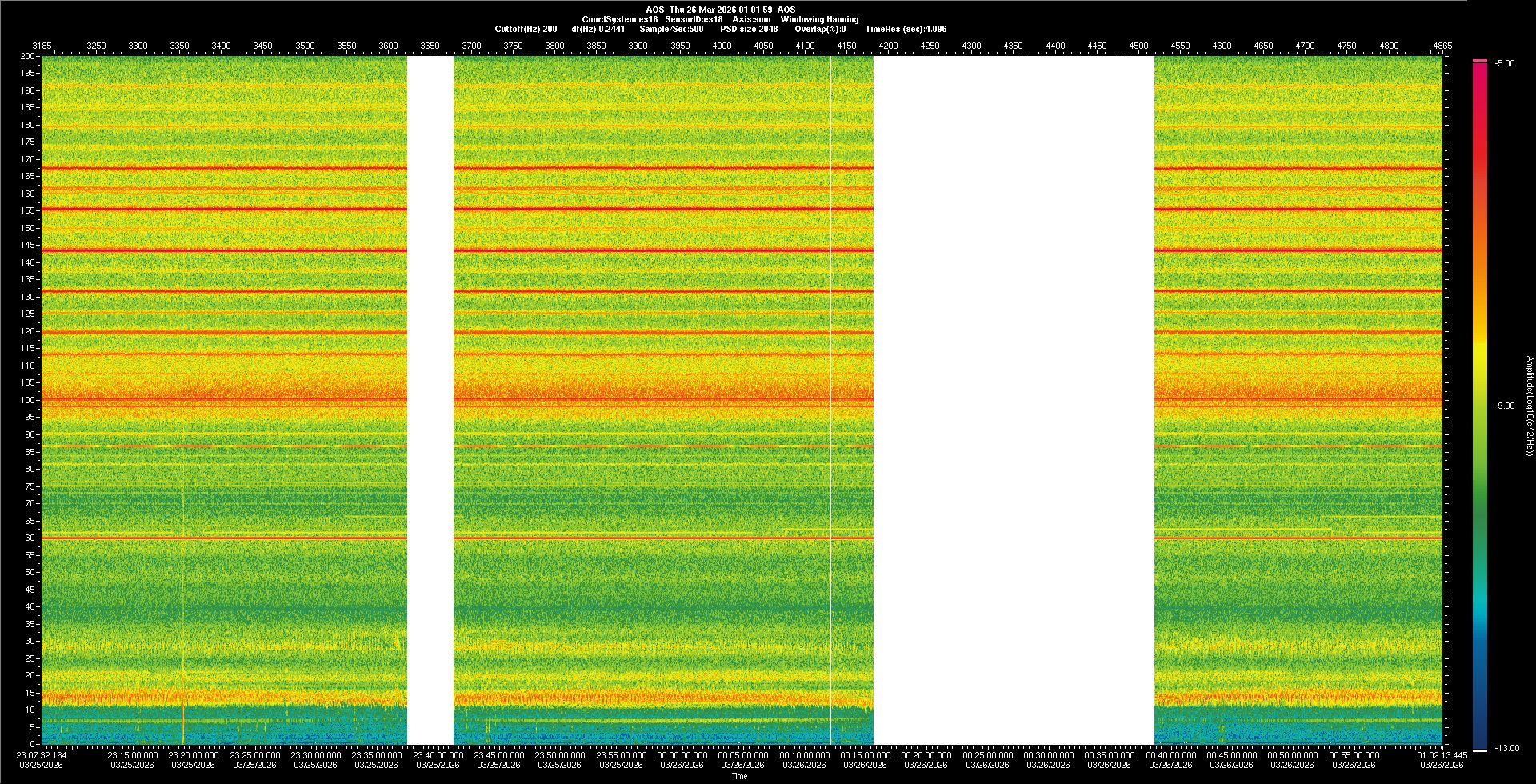Click the AOS date title at top
Viewport: 1536px width, 784px height.
pyautogui.click(x=720, y=10)
